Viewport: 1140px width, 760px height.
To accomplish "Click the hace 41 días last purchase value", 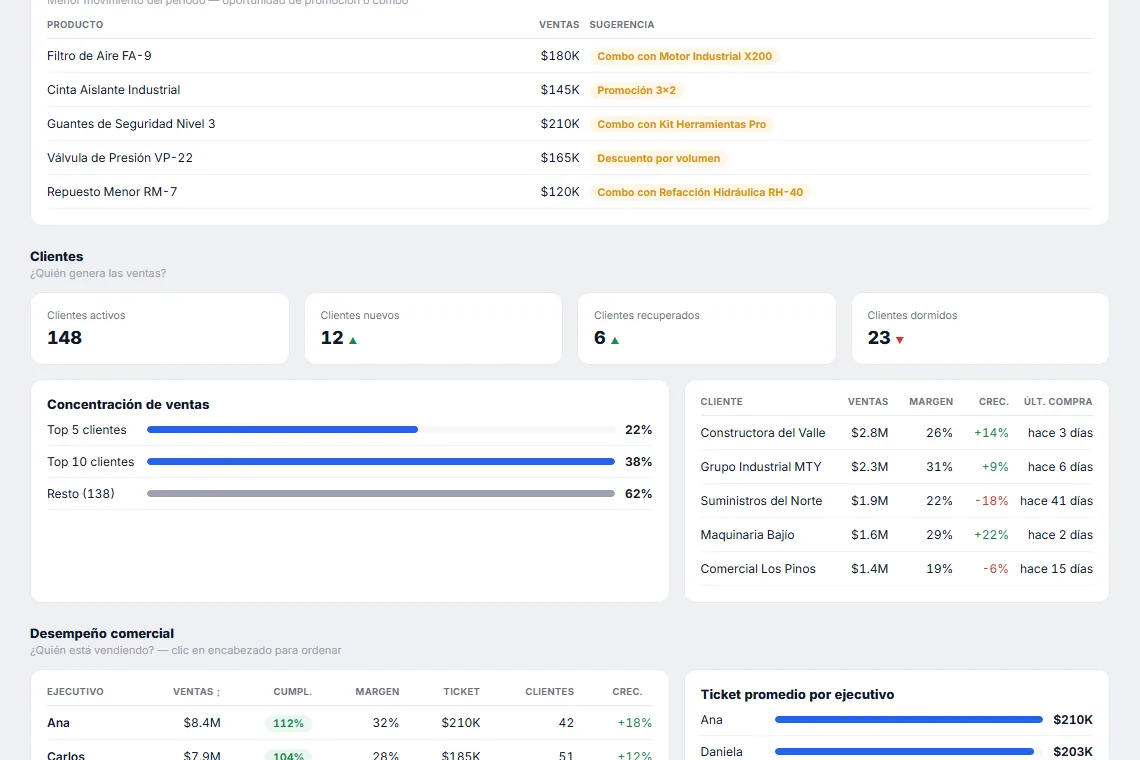I will coord(1056,501).
